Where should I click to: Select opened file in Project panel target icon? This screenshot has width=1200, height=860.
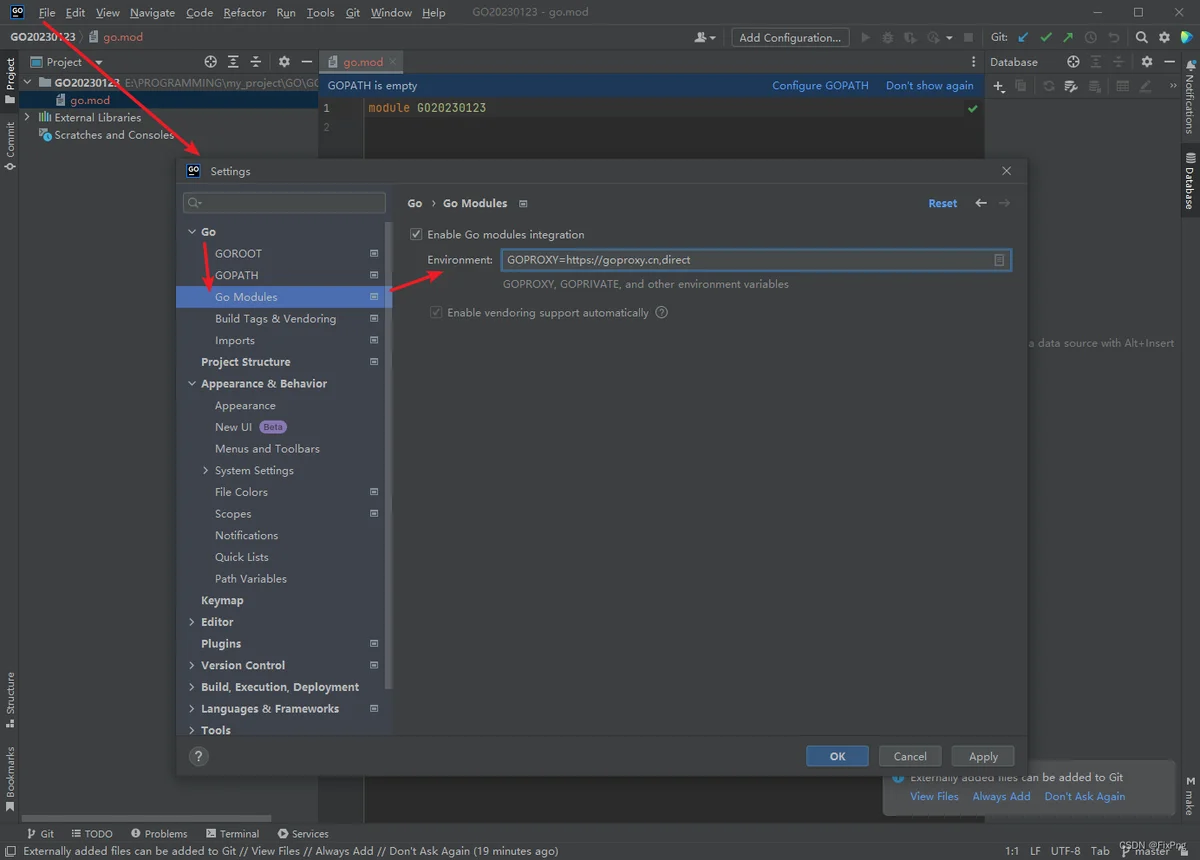click(x=210, y=62)
